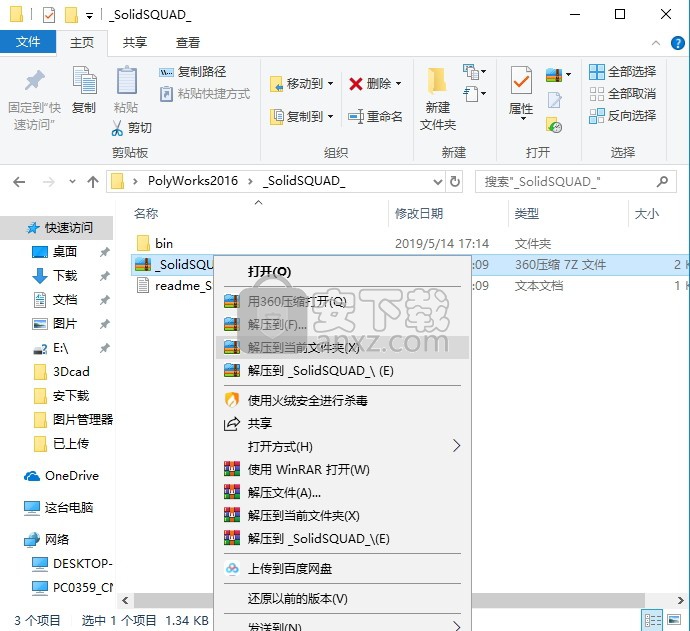
Task: Sort by the Date modified column header
Action: click(419, 214)
